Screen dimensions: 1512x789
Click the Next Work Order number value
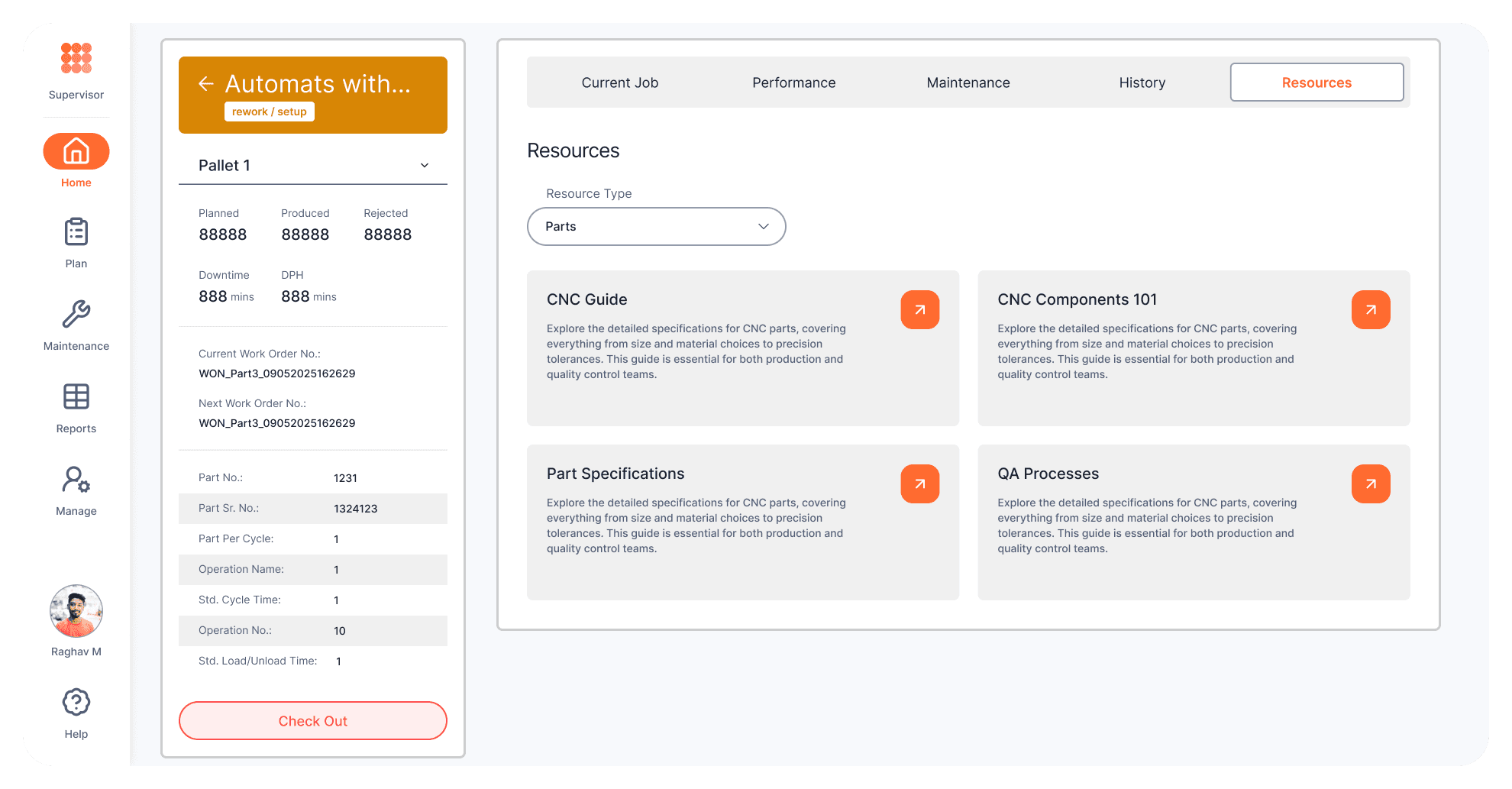click(277, 423)
